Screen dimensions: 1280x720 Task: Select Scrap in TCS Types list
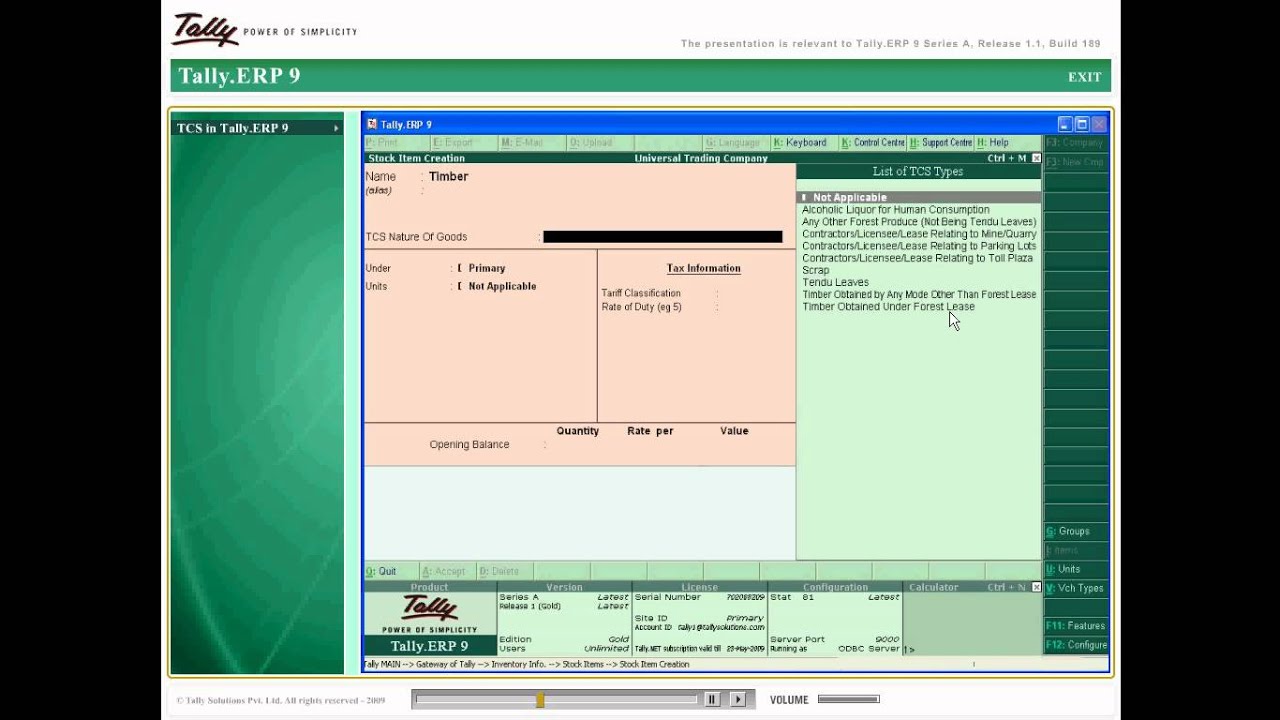point(815,270)
